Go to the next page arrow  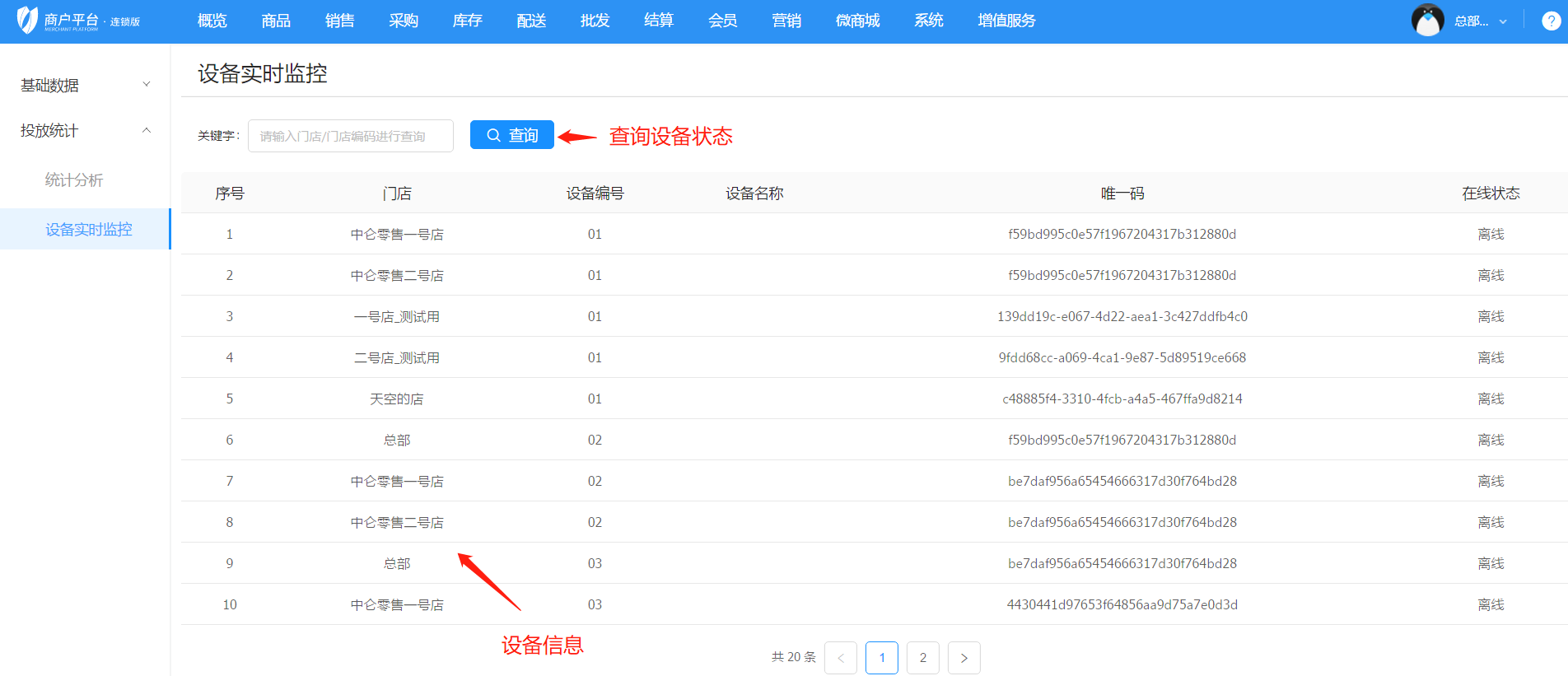pyautogui.click(x=964, y=658)
